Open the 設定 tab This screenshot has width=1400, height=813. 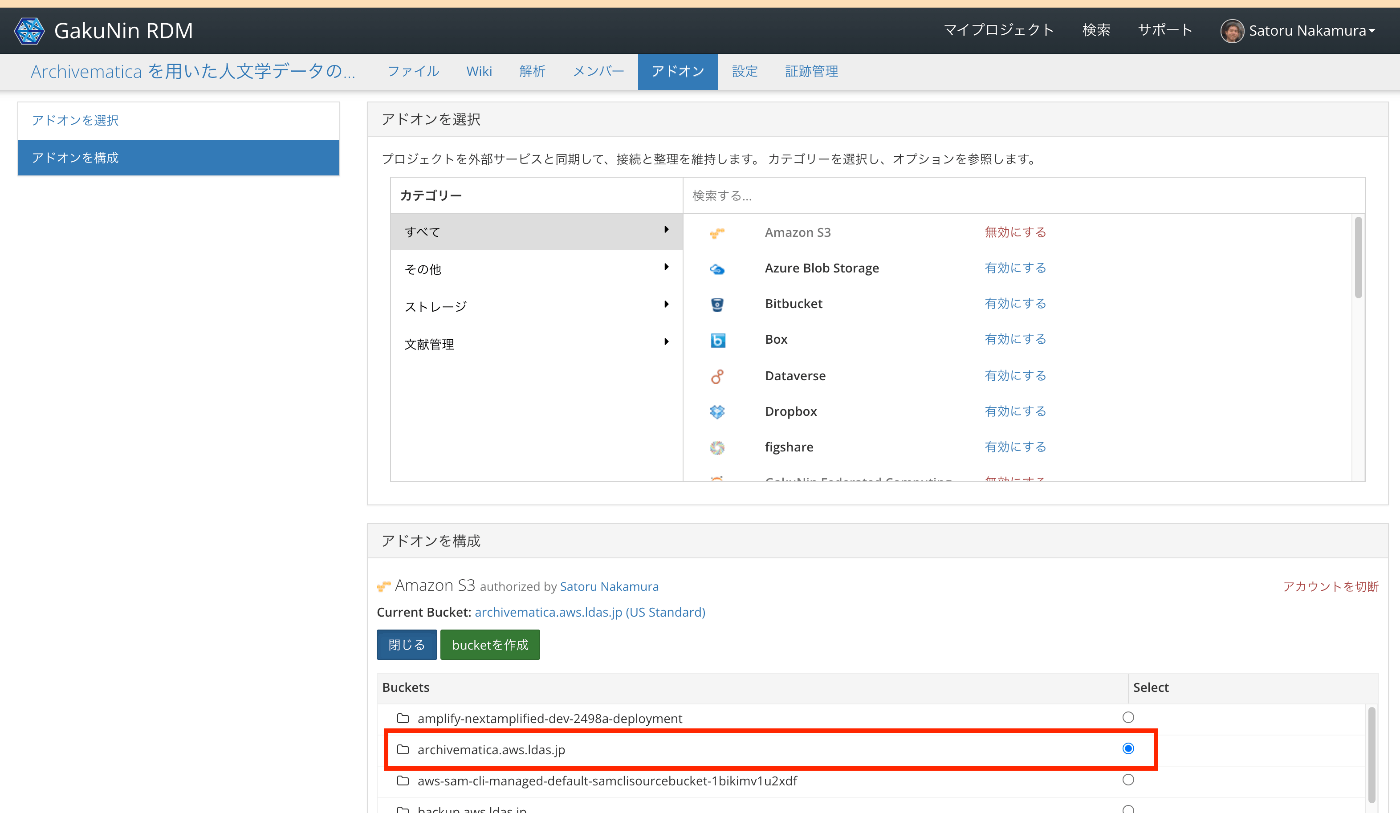(745, 72)
